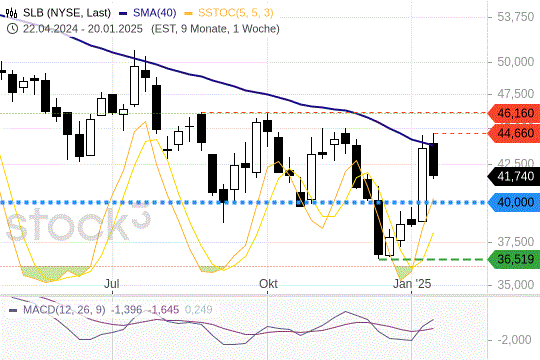540x360 pixels.
Task: Click the red 44,660 price label
Action: tap(513, 133)
